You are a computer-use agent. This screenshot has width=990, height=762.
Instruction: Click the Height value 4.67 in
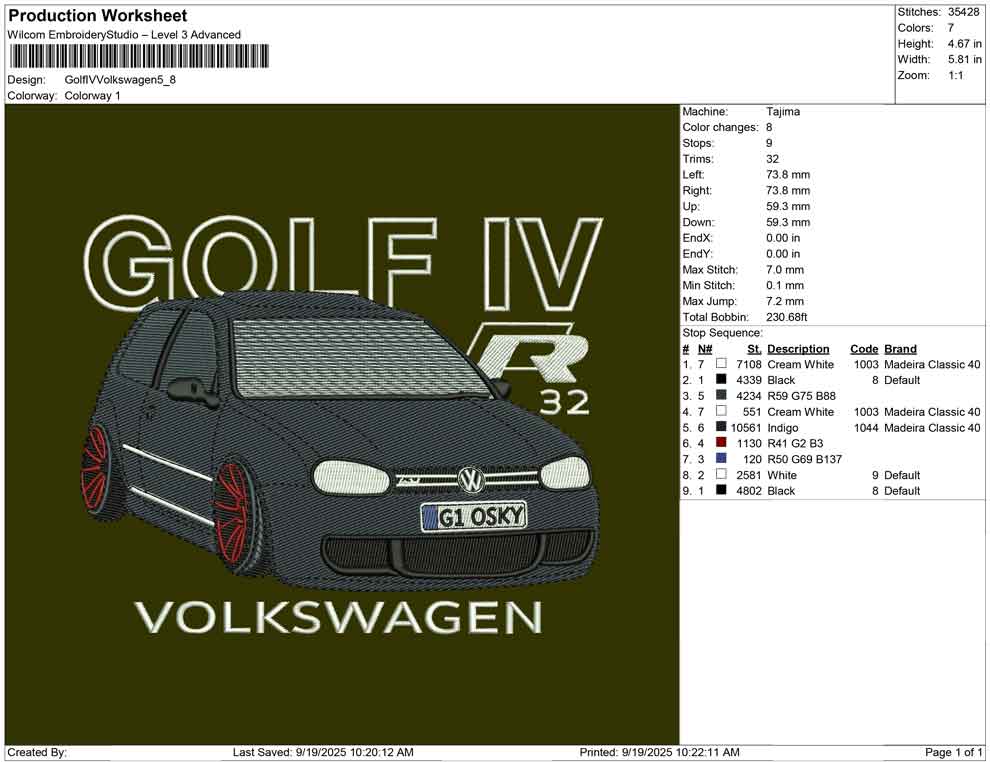[964, 44]
